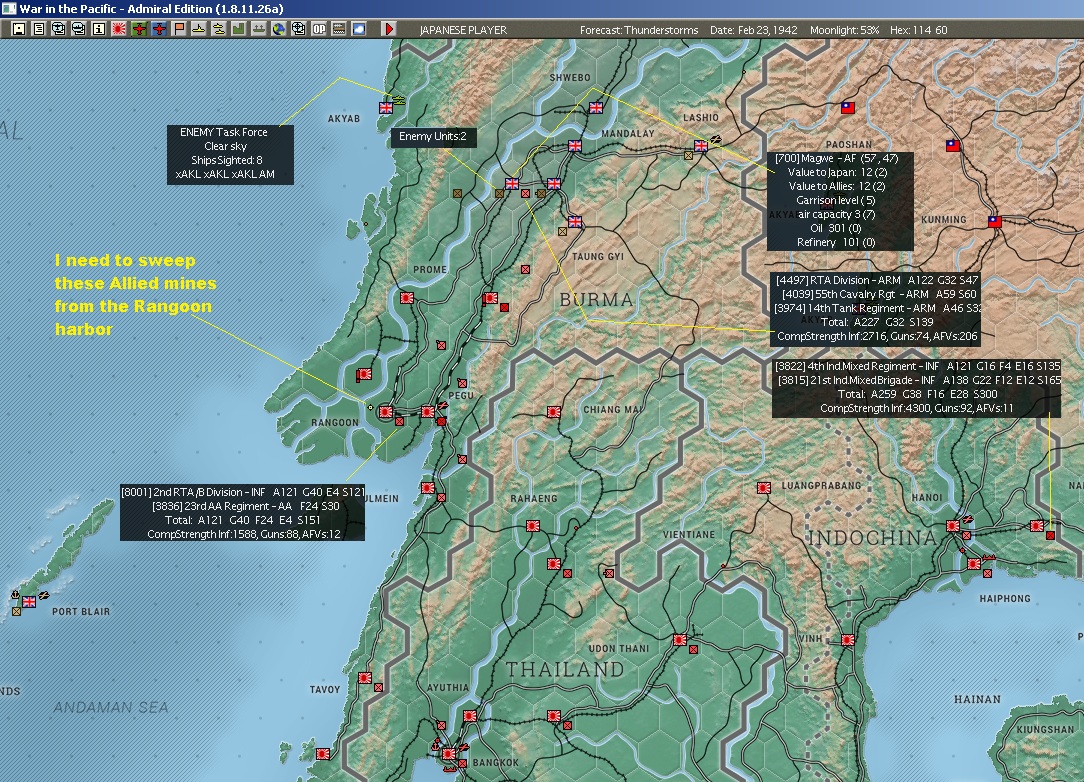Click the orange flag toolbar icon
The width and height of the screenshot is (1084, 782).
click(x=179, y=29)
